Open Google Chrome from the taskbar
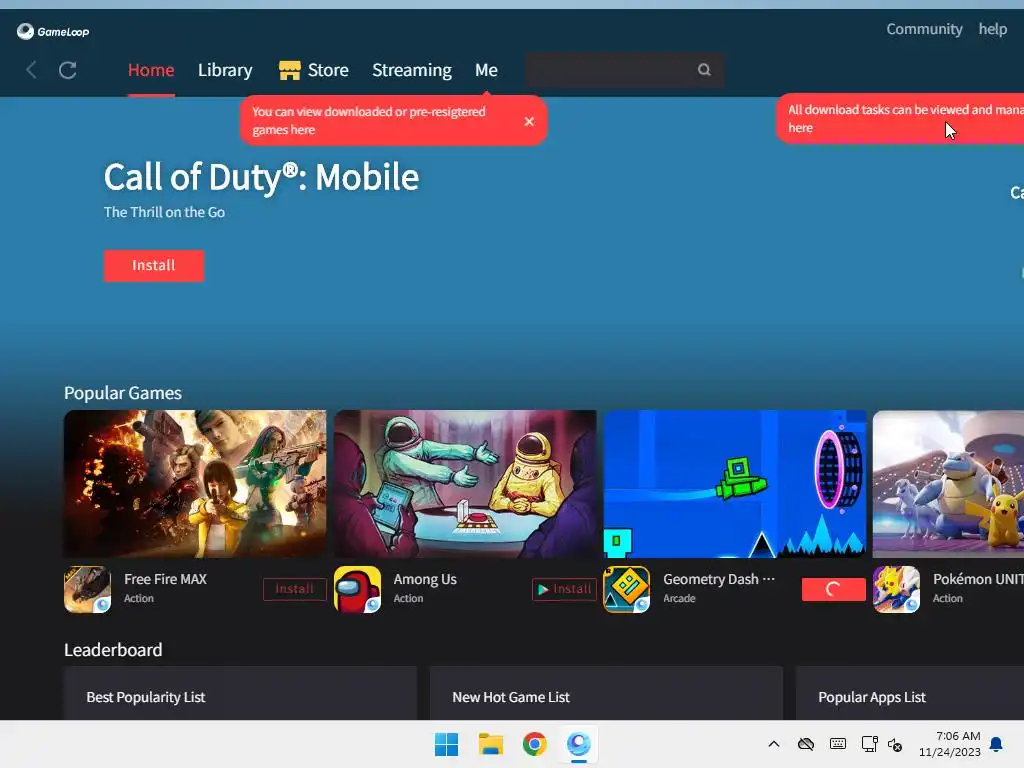This screenshot has height=768, width=1024. pyautogui.click(x=534, y=744)
